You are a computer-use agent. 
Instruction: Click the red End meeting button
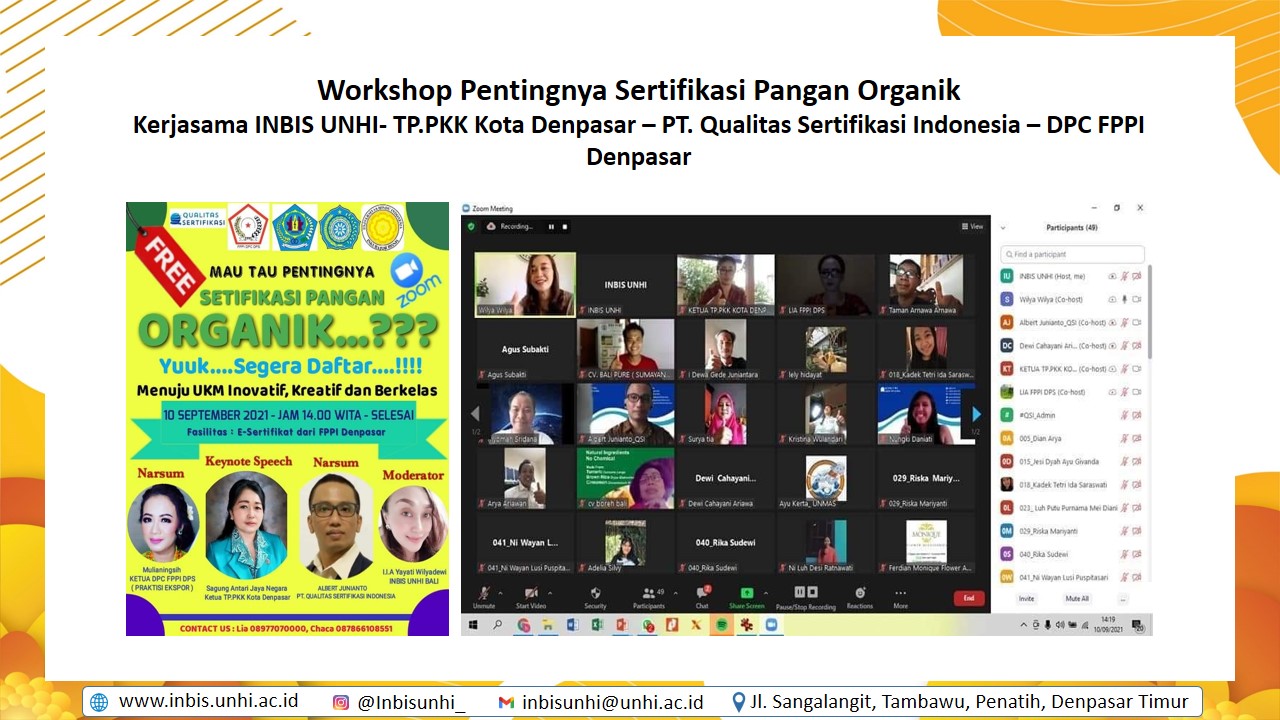pos(968,598)
